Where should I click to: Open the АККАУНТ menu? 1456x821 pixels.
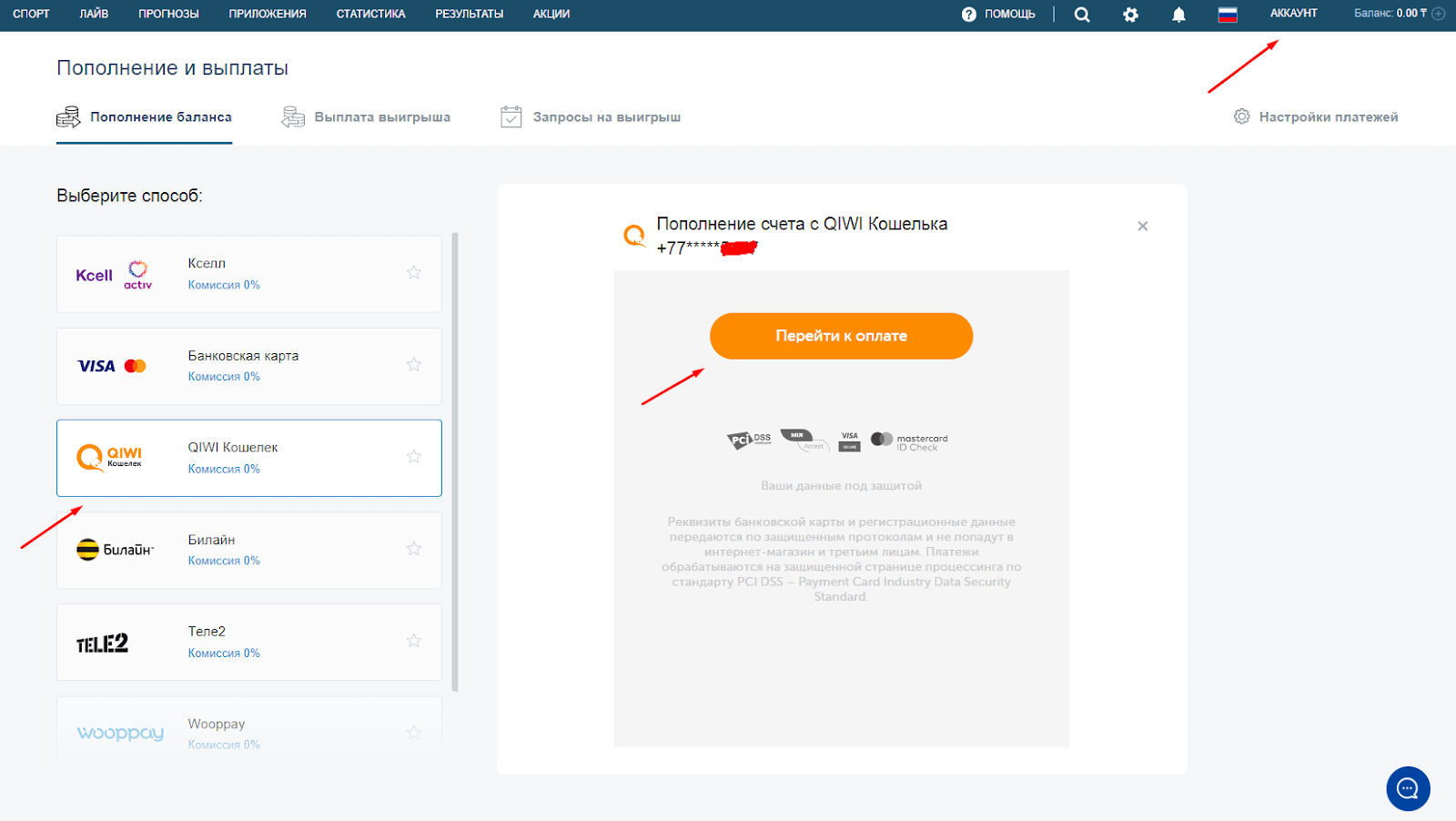[1293, 14]
